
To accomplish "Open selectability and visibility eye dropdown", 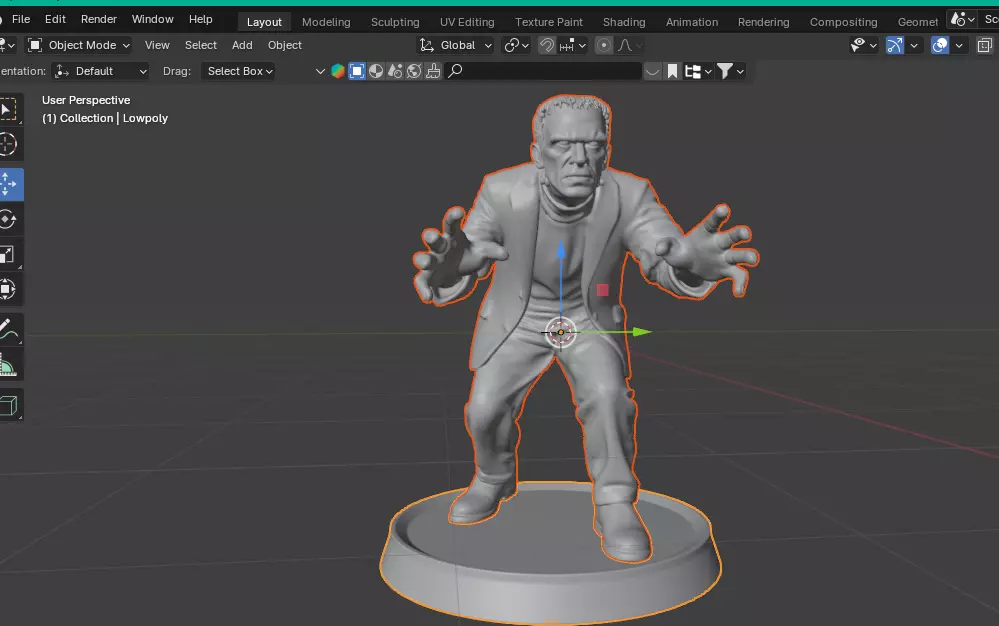I will (x=864, y=45).
